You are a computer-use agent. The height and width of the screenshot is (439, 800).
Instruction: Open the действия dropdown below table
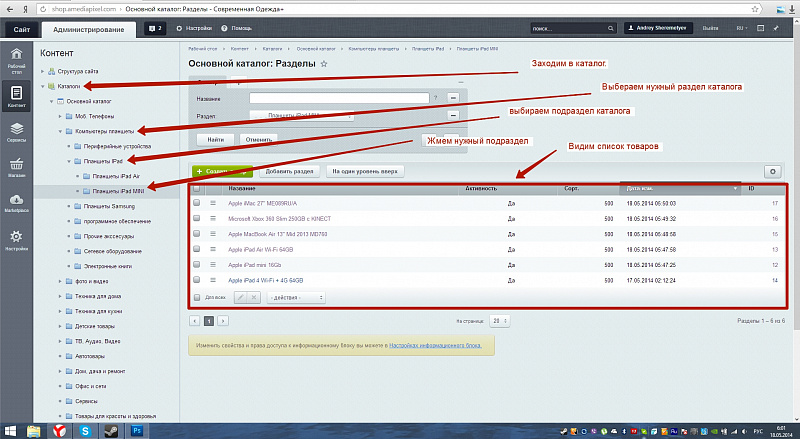coord(296,298)
